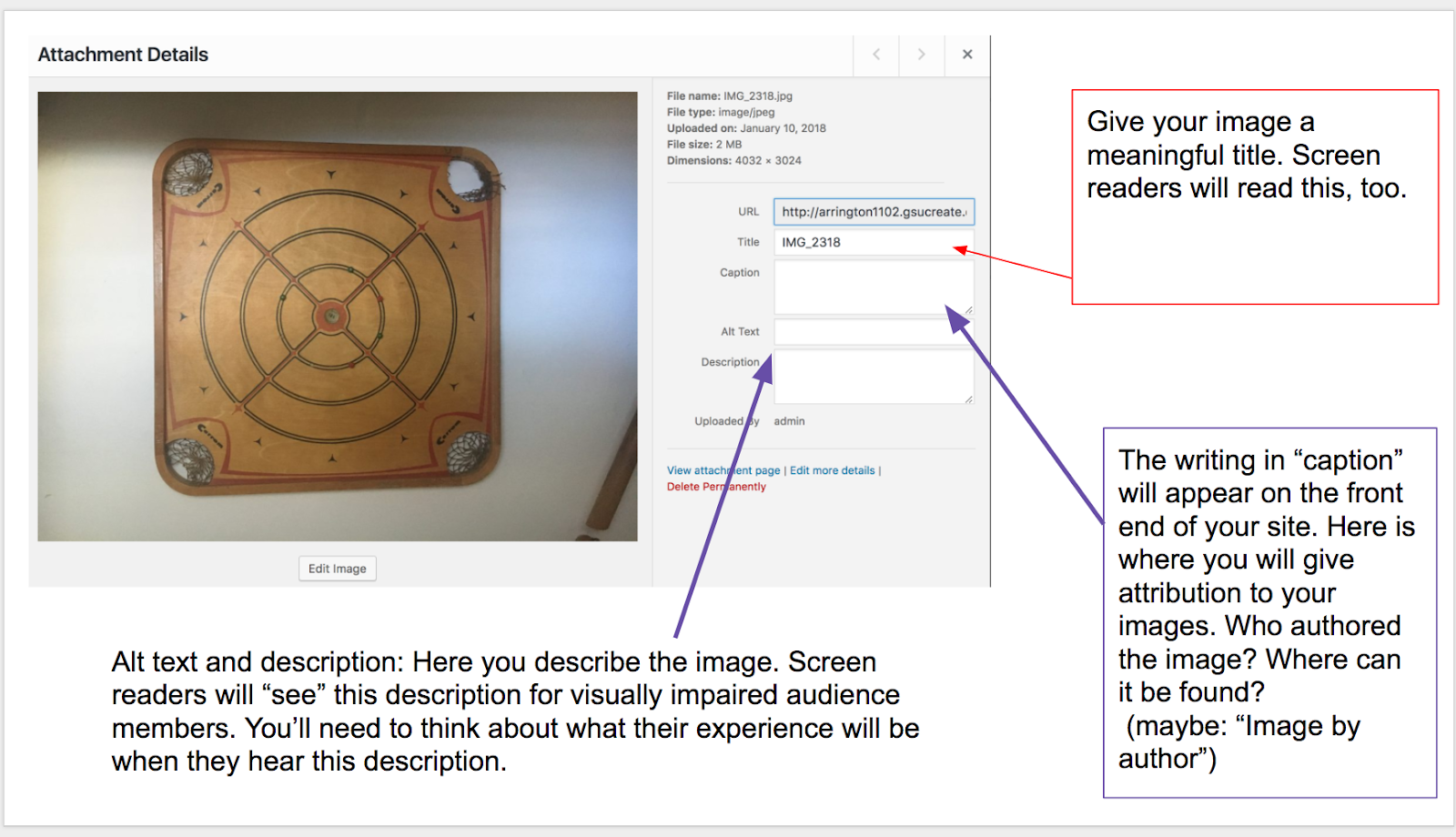Close the Attachment Details dialog
1456x837 pixels.
pyautogui.click(x=967, y=55)
